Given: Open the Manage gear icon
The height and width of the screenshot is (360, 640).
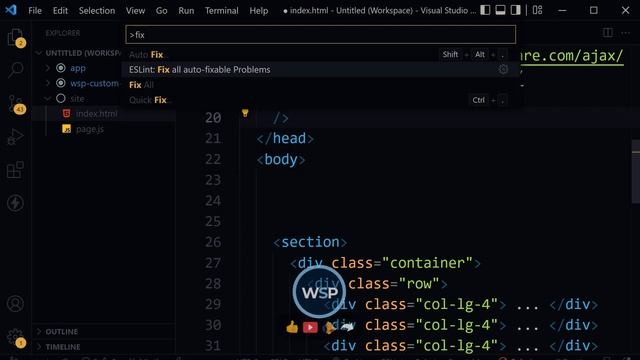Looking at the screenshot, I should 16,338.
